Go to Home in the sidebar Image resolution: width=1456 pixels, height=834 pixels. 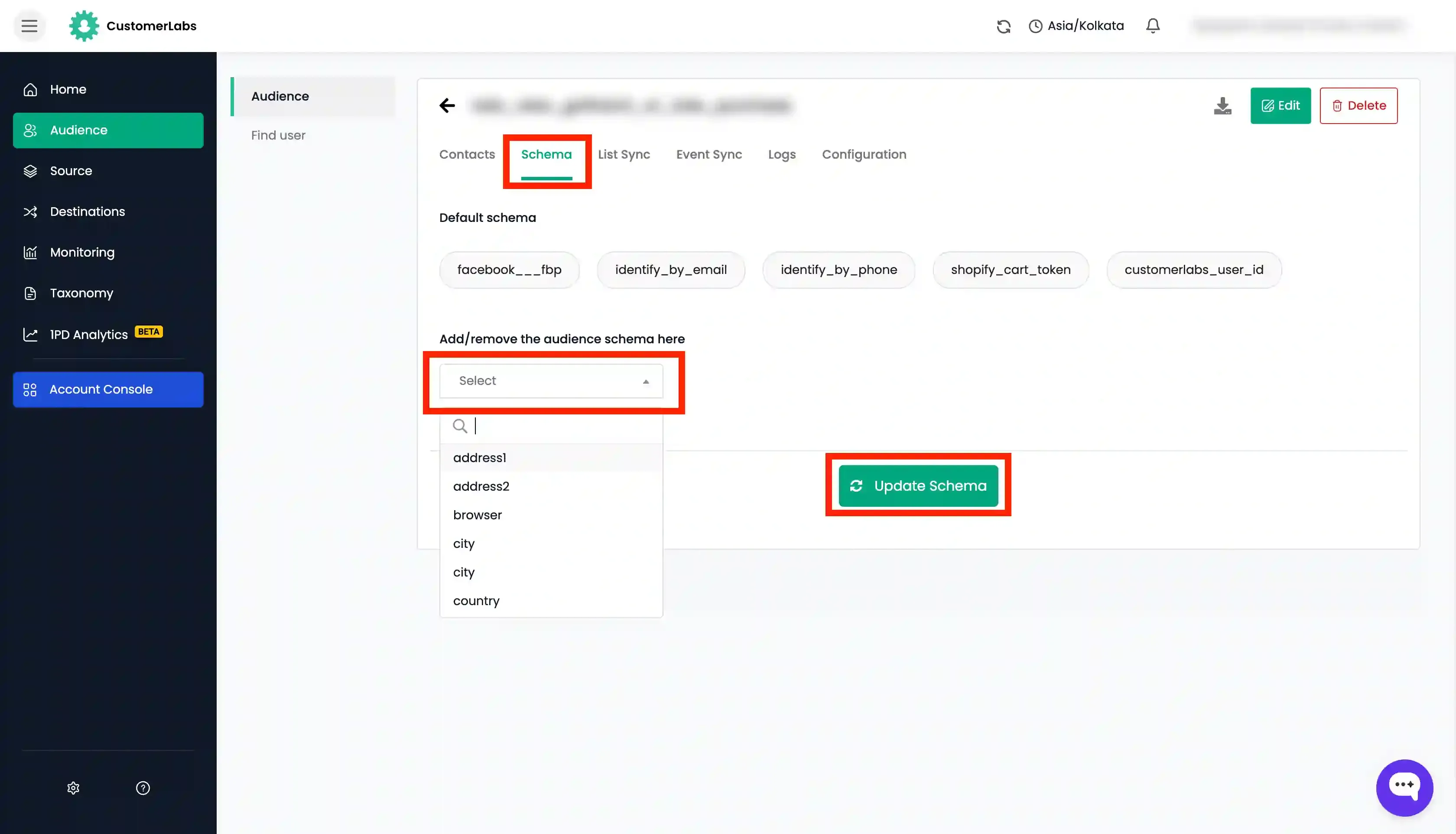point(108,89)
